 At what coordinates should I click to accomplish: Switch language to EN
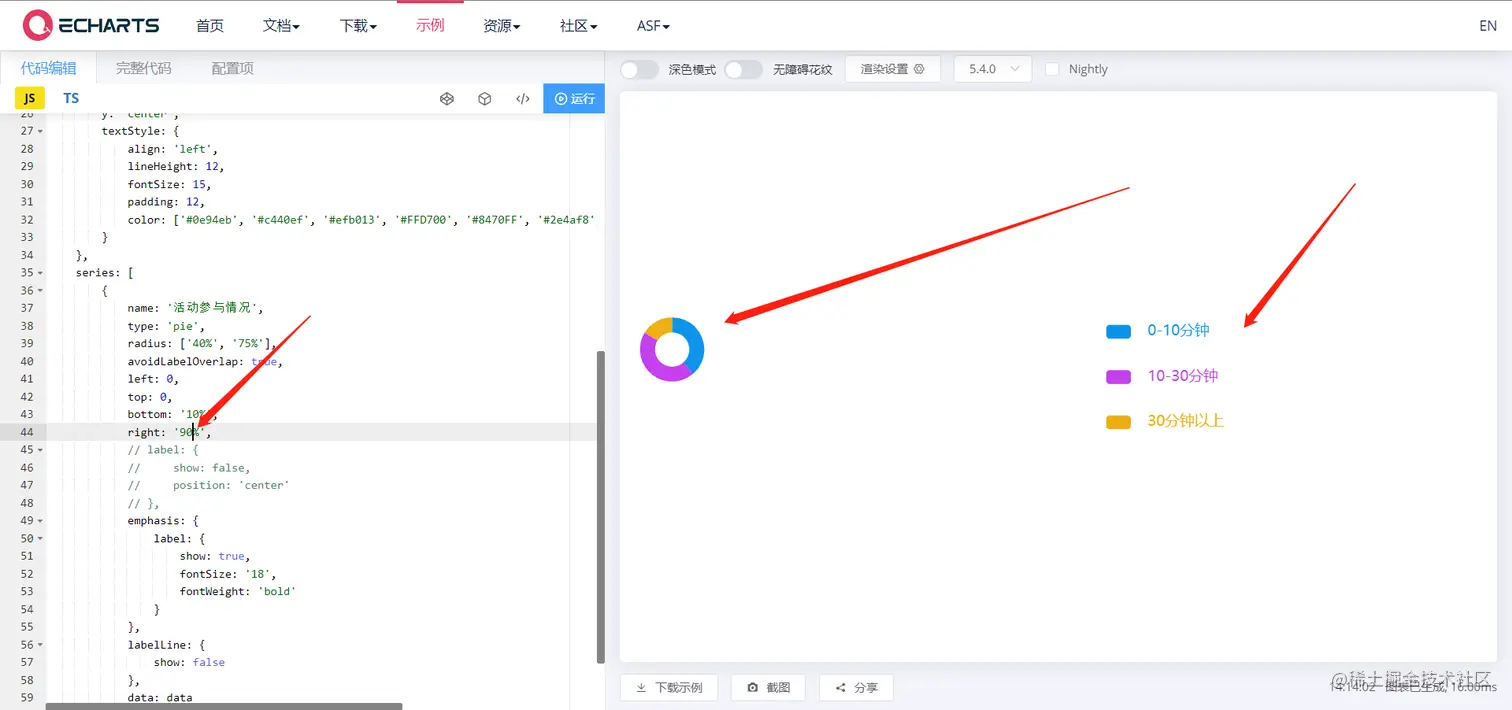[1487, 26]
